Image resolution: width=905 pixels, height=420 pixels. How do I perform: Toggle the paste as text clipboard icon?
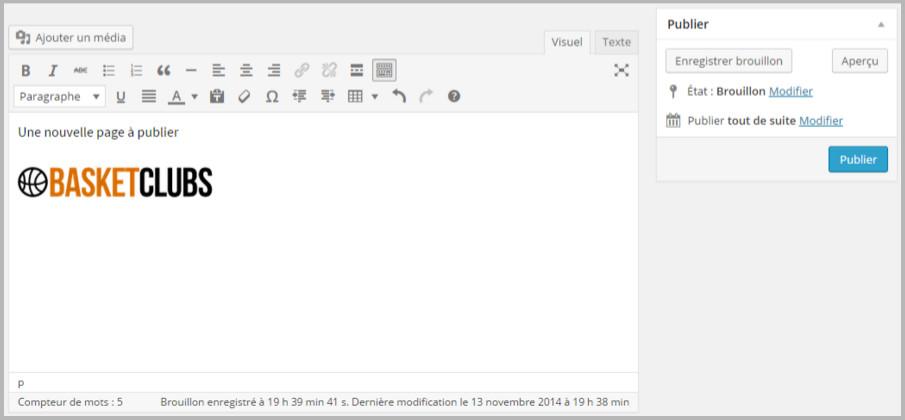pos(217,96)
